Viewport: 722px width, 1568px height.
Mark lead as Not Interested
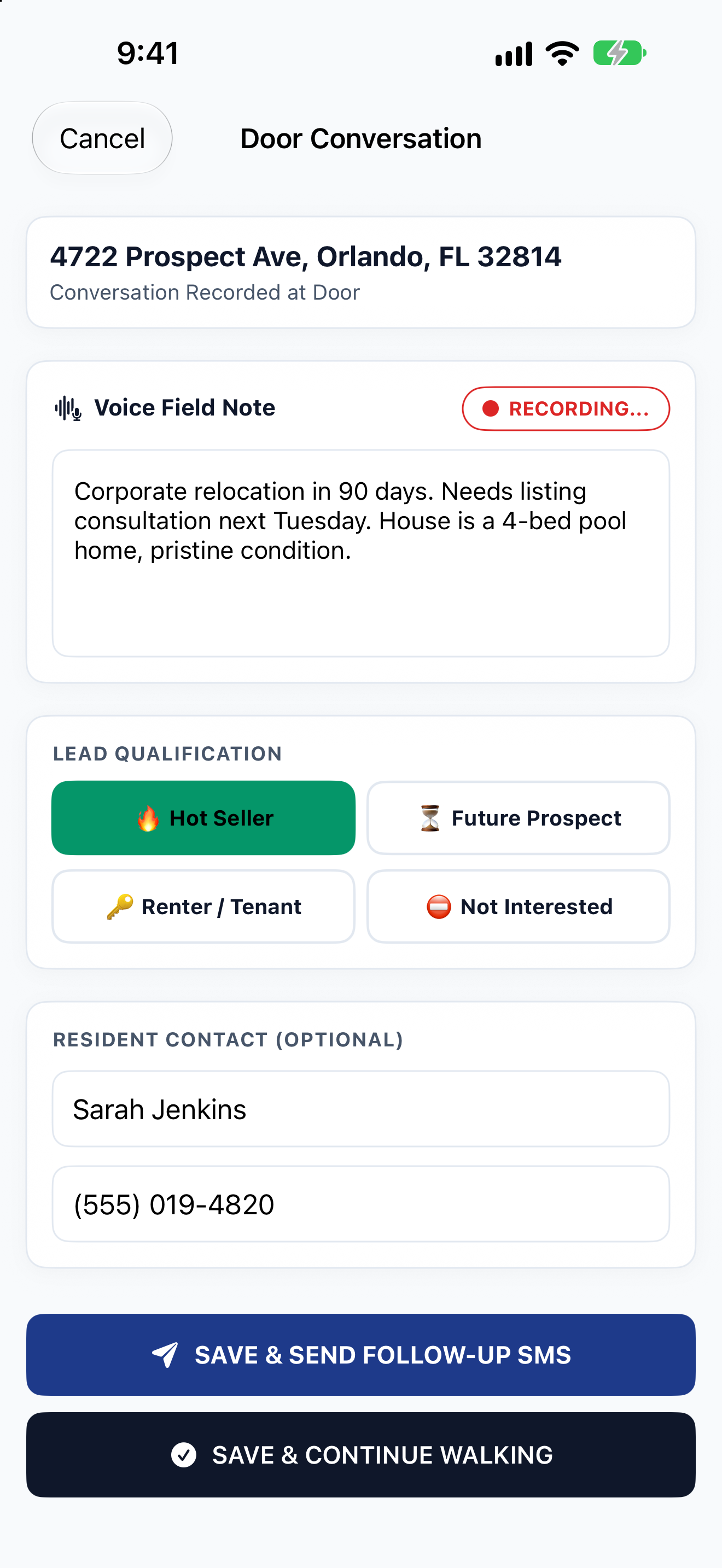(518, 906)
